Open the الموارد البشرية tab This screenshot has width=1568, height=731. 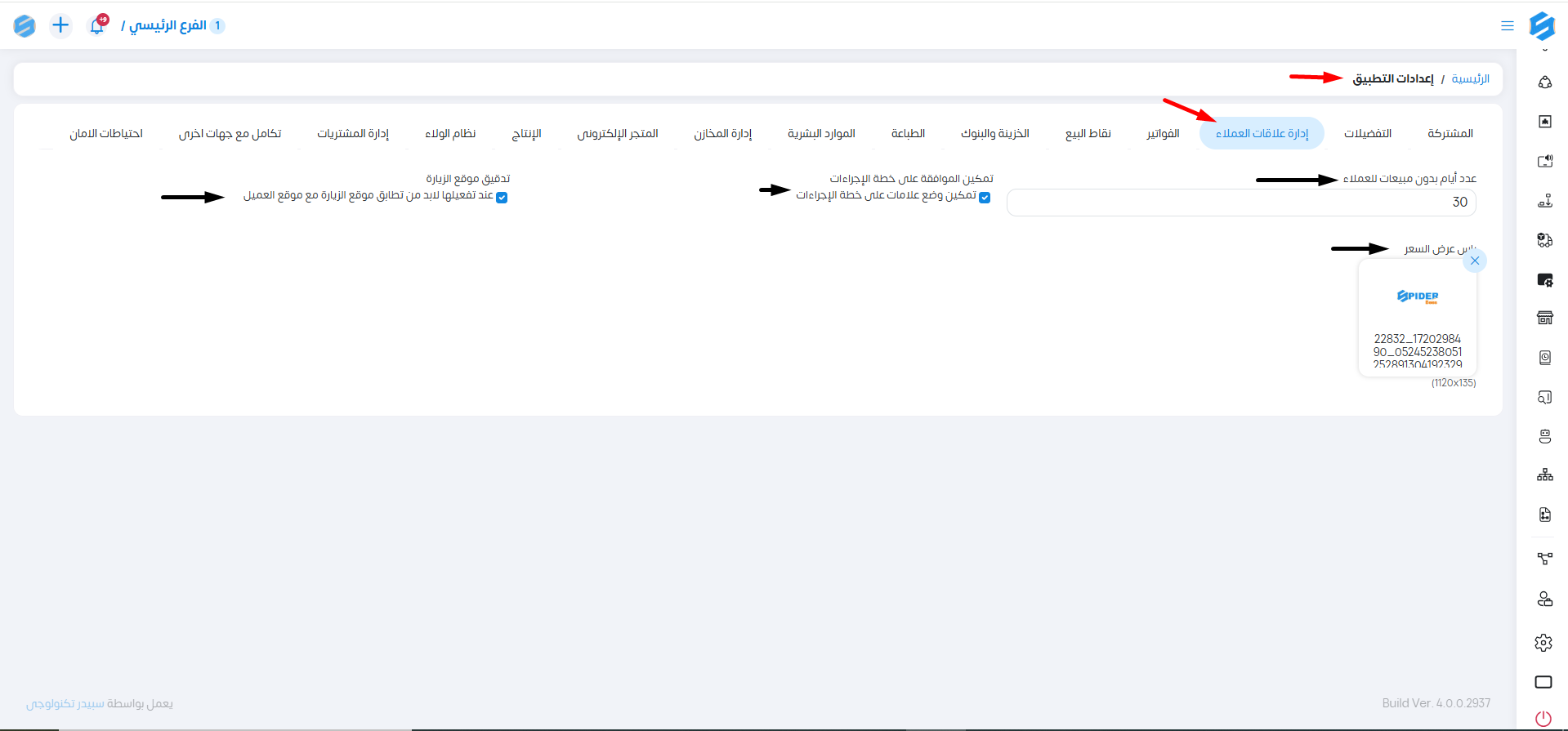tap(820, 133)
